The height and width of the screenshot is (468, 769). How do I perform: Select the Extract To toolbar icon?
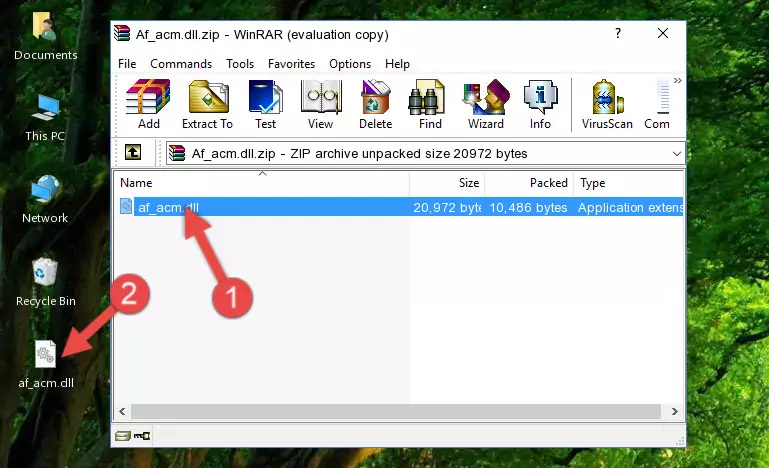(207, 104)
